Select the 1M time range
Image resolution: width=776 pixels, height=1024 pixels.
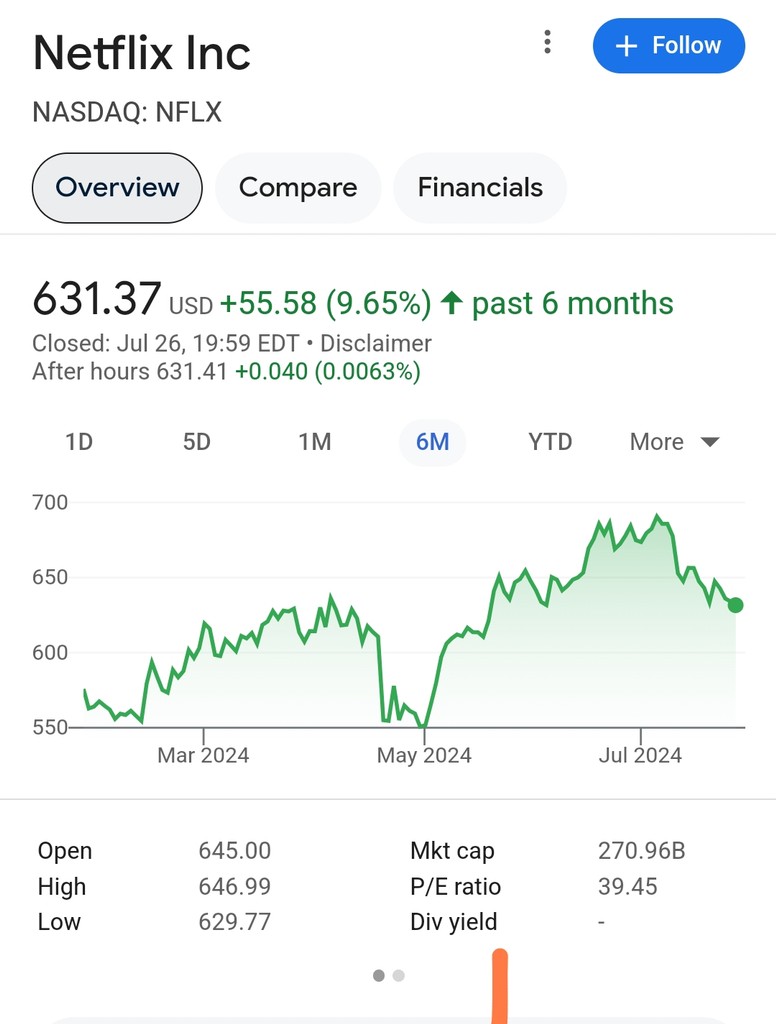[x=315, y=442]
